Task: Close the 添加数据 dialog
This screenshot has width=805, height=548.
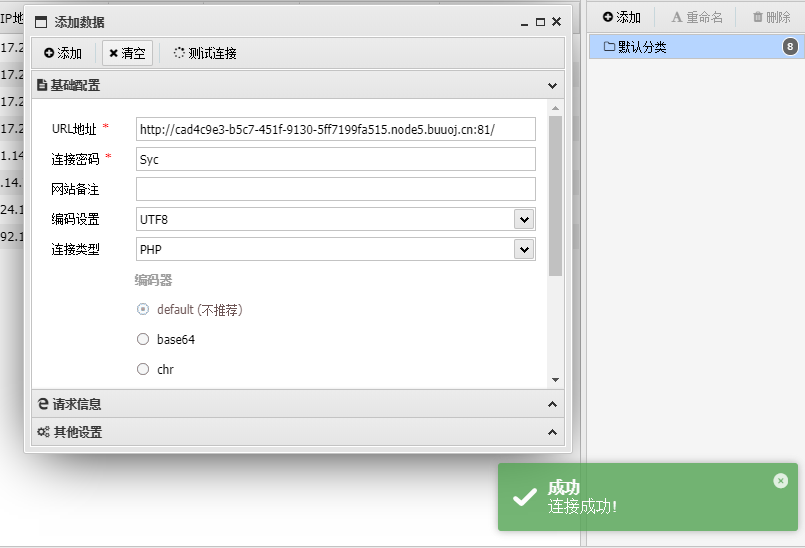Action: click(x=557, y=22)
